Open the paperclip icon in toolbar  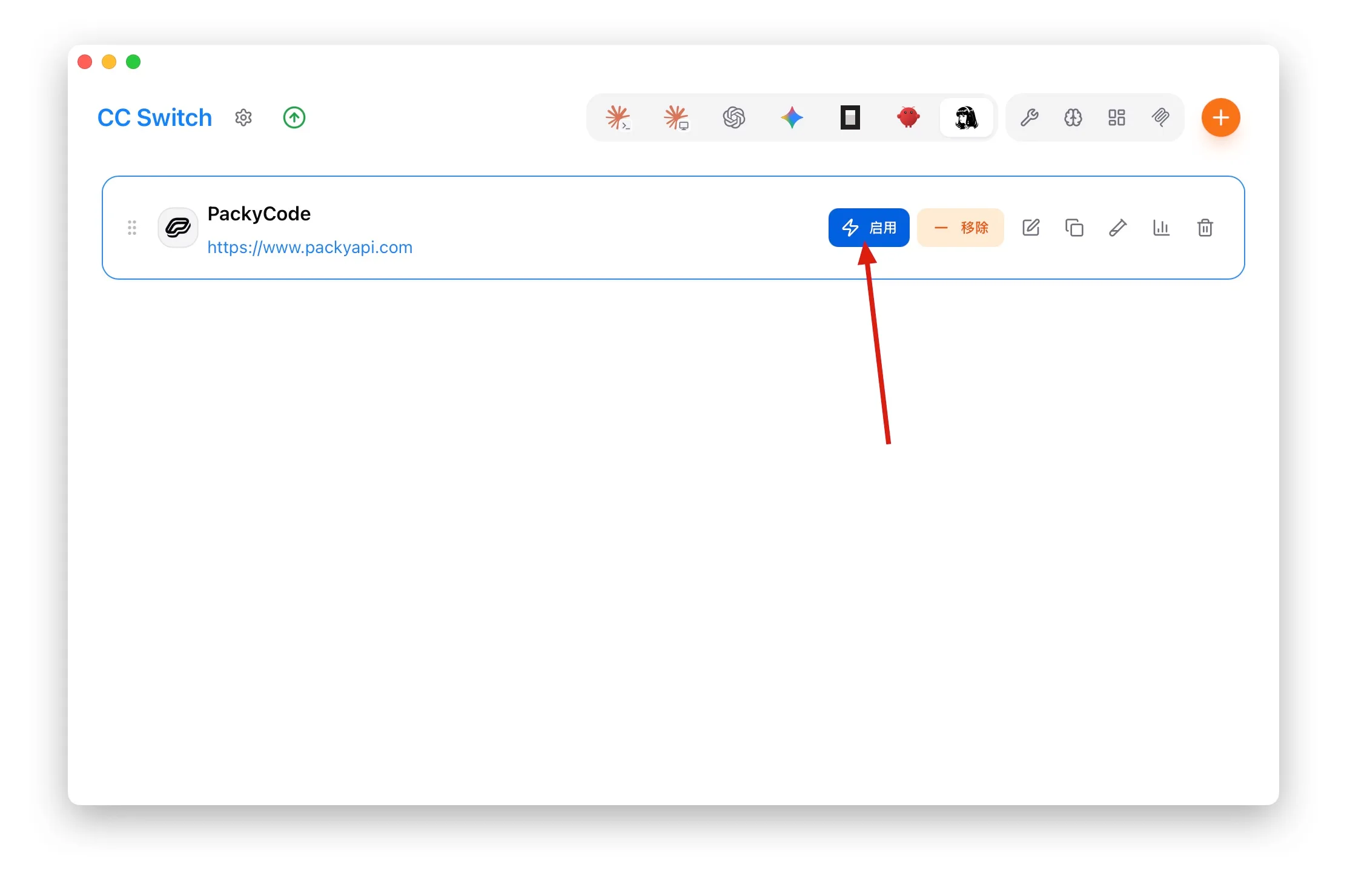pyautogui.click(x=1160, y=117)
